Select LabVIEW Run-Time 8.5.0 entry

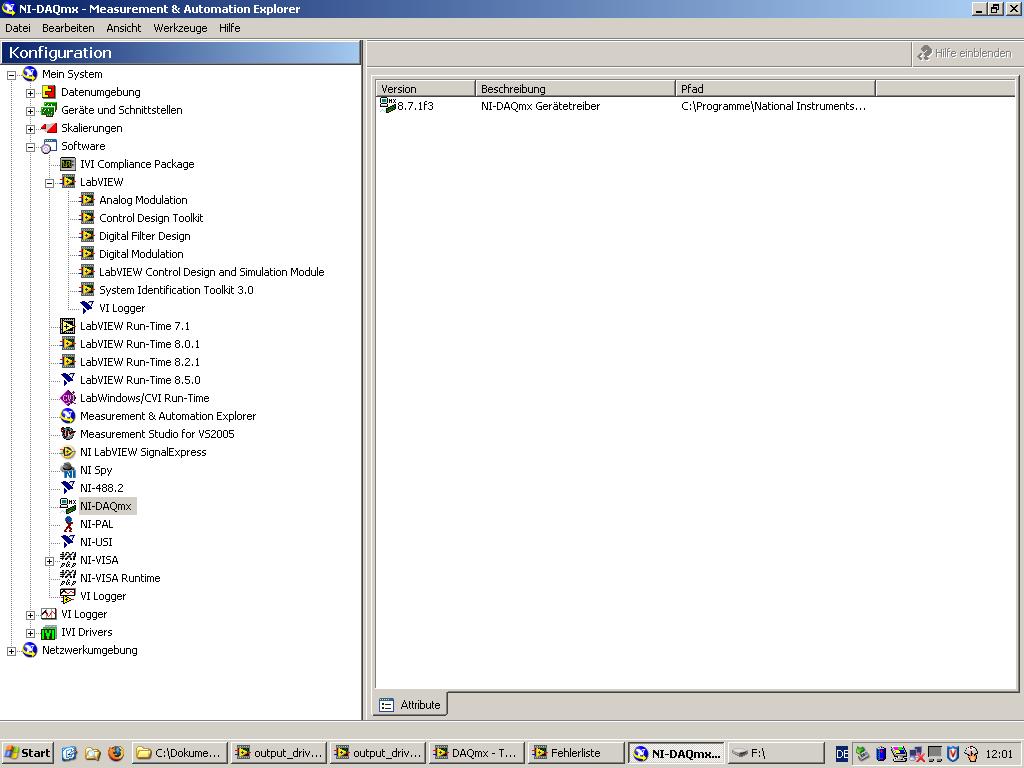140,380
